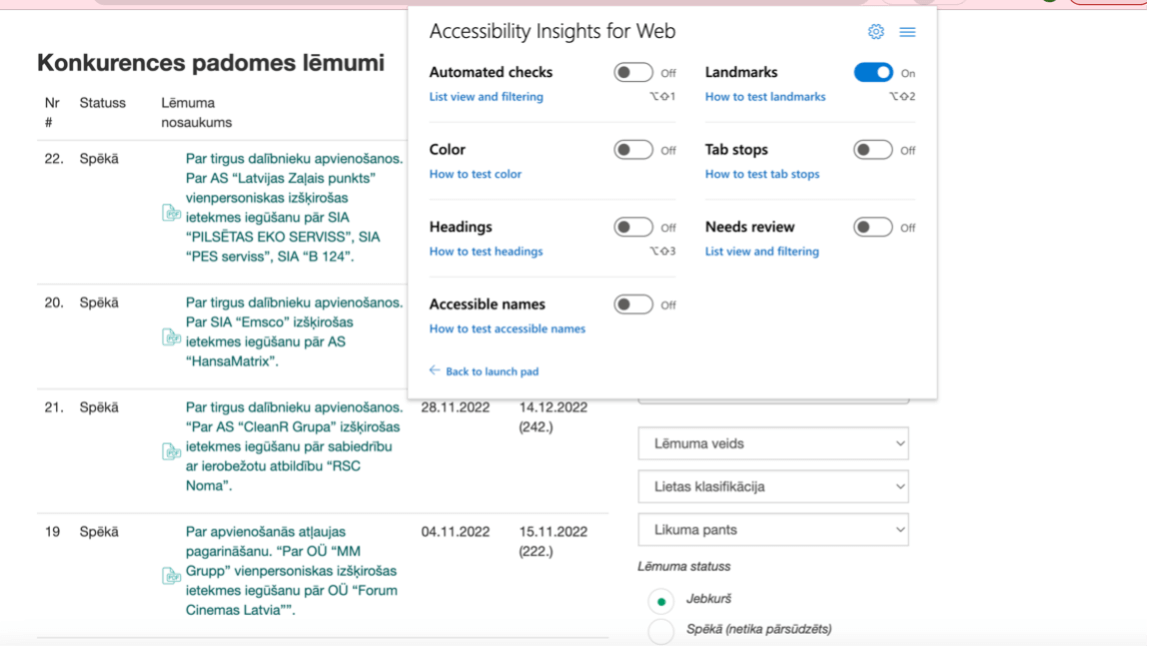The width and height of the screenshot is (1151, 650).
Task: Click Needs review List view and filtering
Action: (761, 252)
